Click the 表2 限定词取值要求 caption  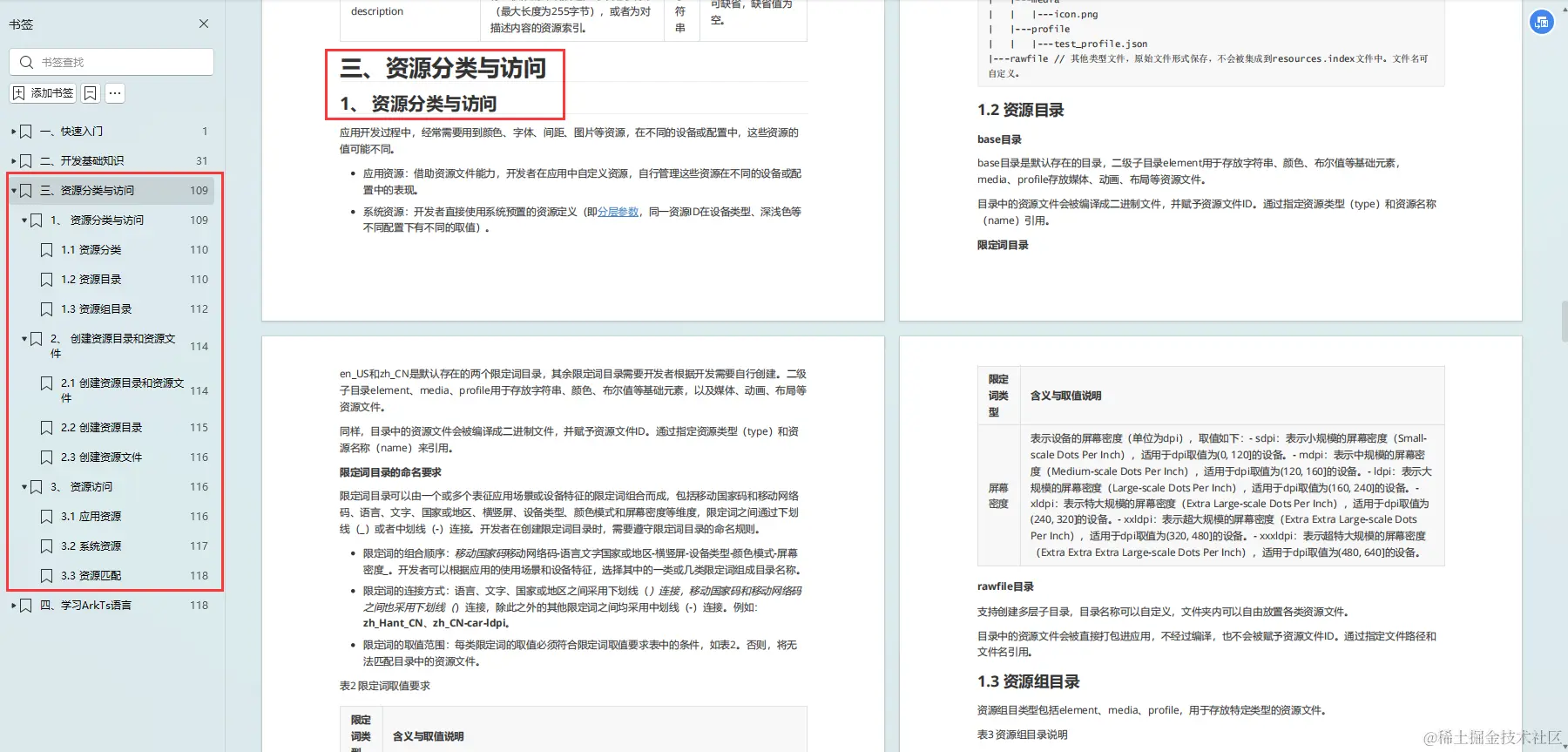pos(385,686)
